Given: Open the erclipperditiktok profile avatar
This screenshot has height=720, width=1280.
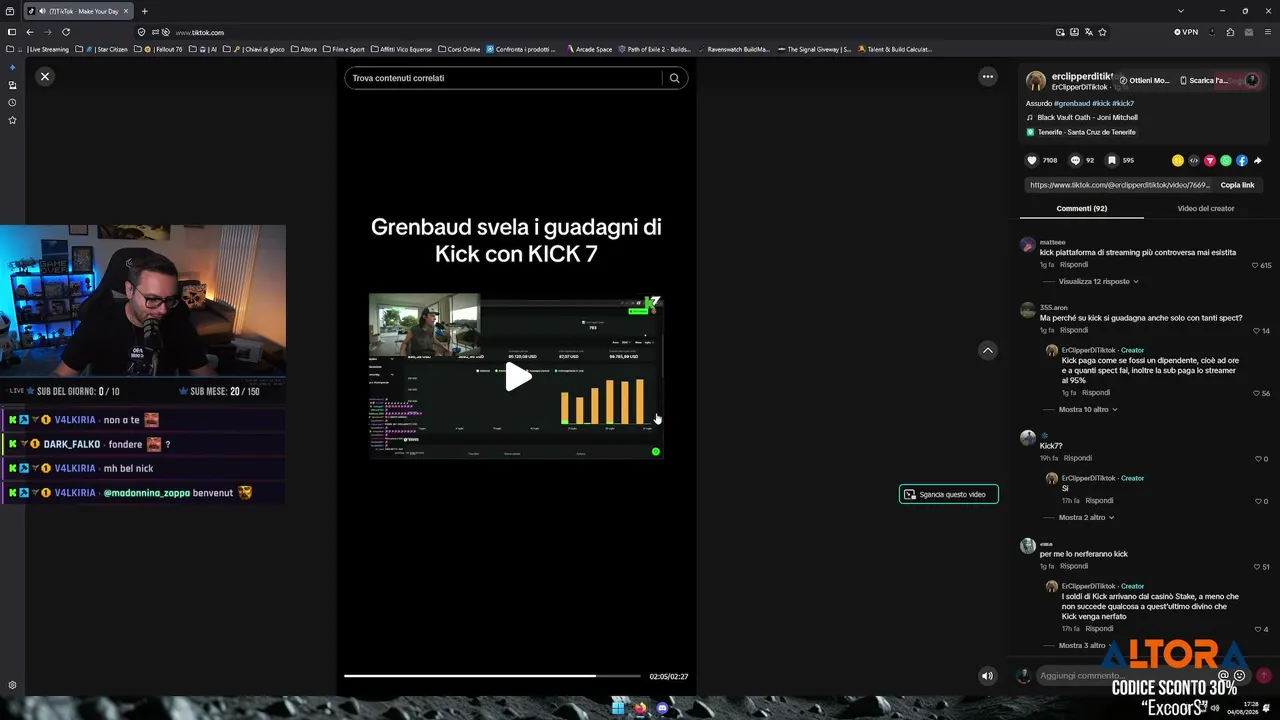Looking at the screenshot, I should click(x=1036, y=81).
